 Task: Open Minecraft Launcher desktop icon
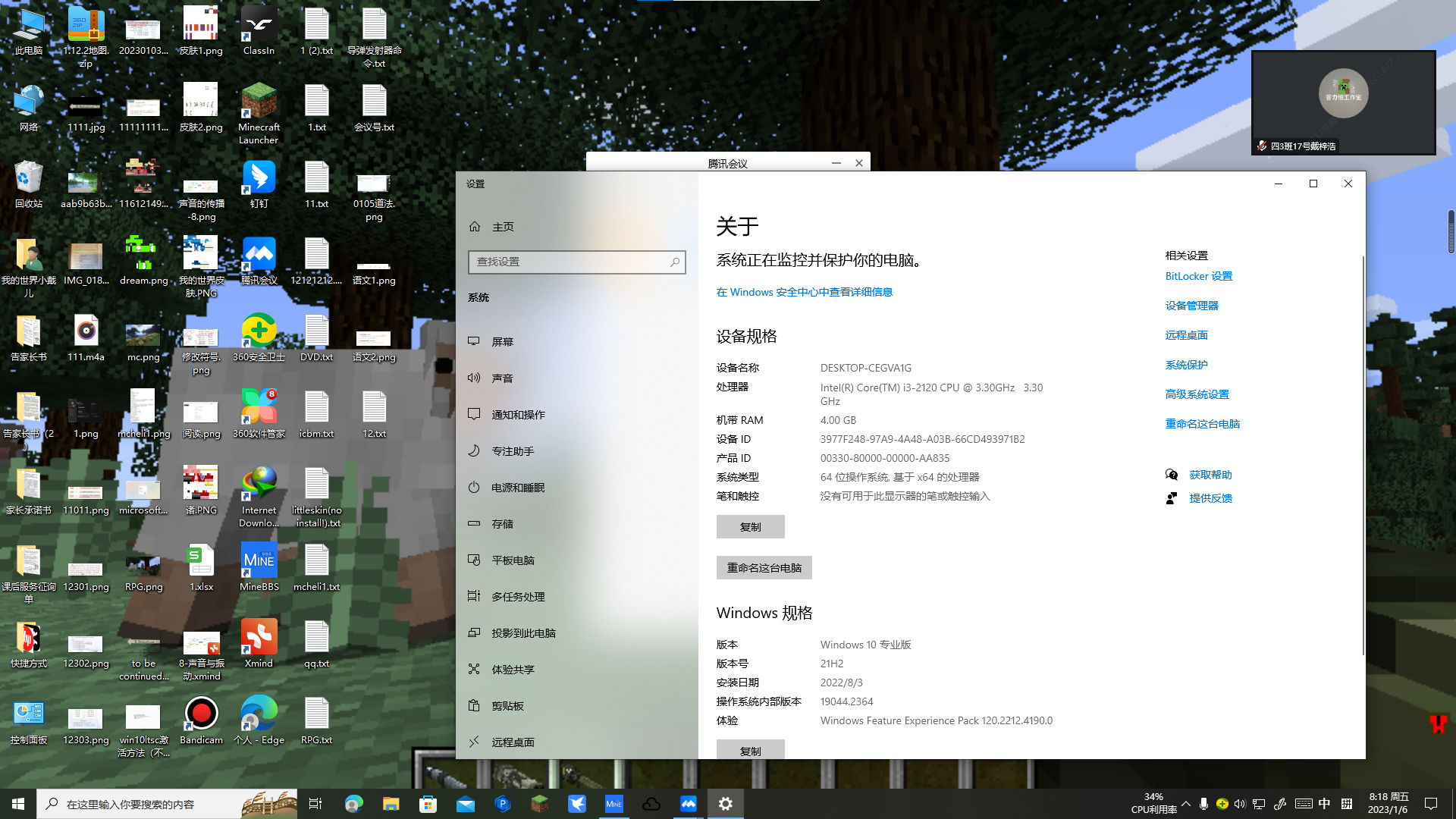tap(259, 114)
